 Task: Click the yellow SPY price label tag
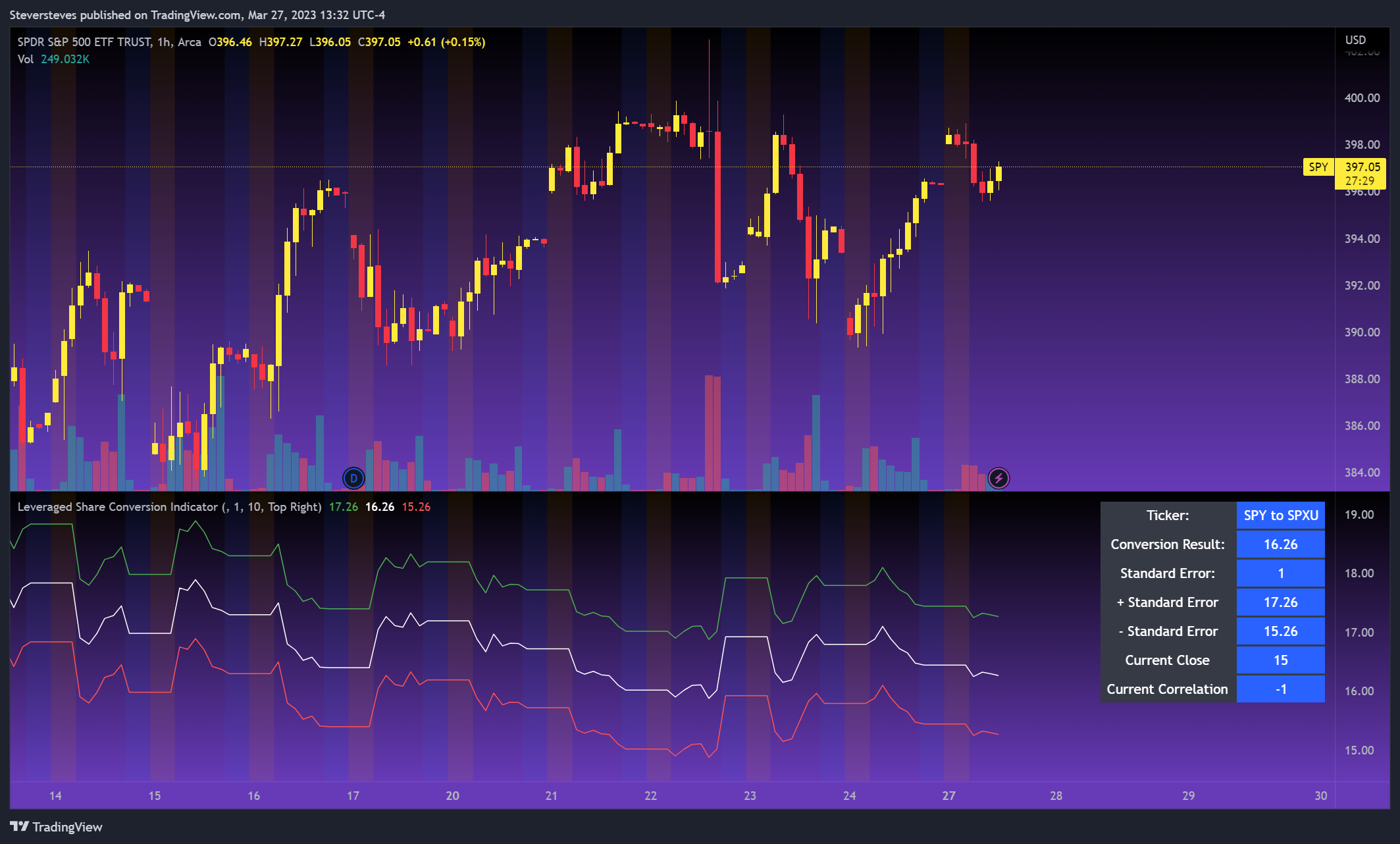[1318, 167]
